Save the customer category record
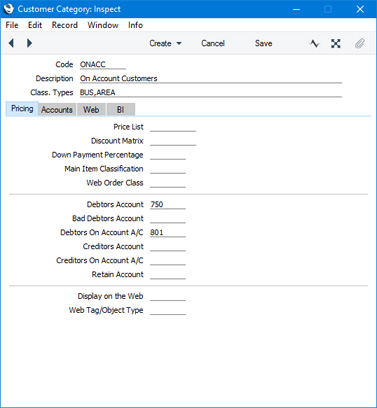Viewport: 377px width, 408px height. pyautogui.click(x=263, y=43)
